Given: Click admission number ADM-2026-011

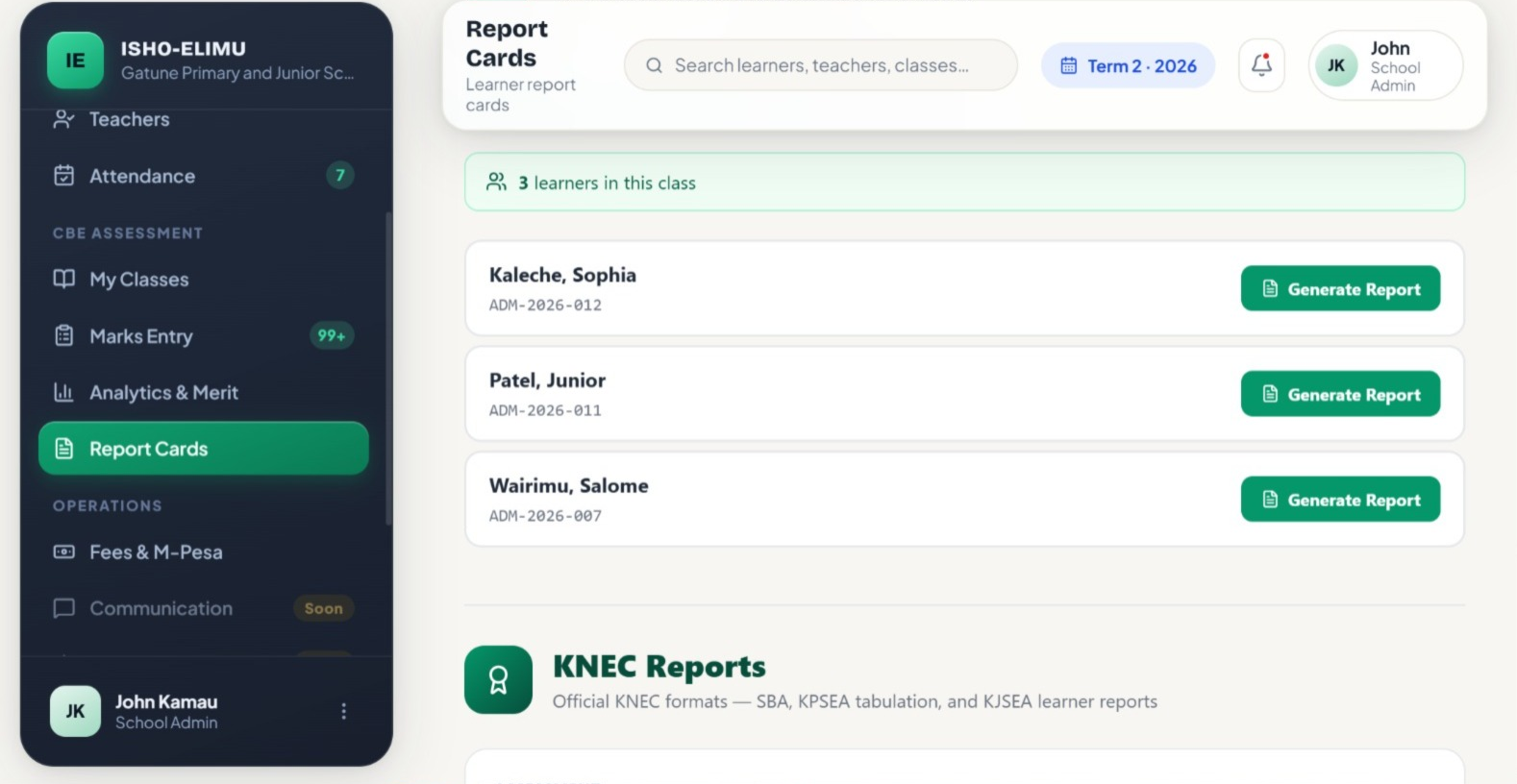Looking at the screenshot, I should coord(545,410).
